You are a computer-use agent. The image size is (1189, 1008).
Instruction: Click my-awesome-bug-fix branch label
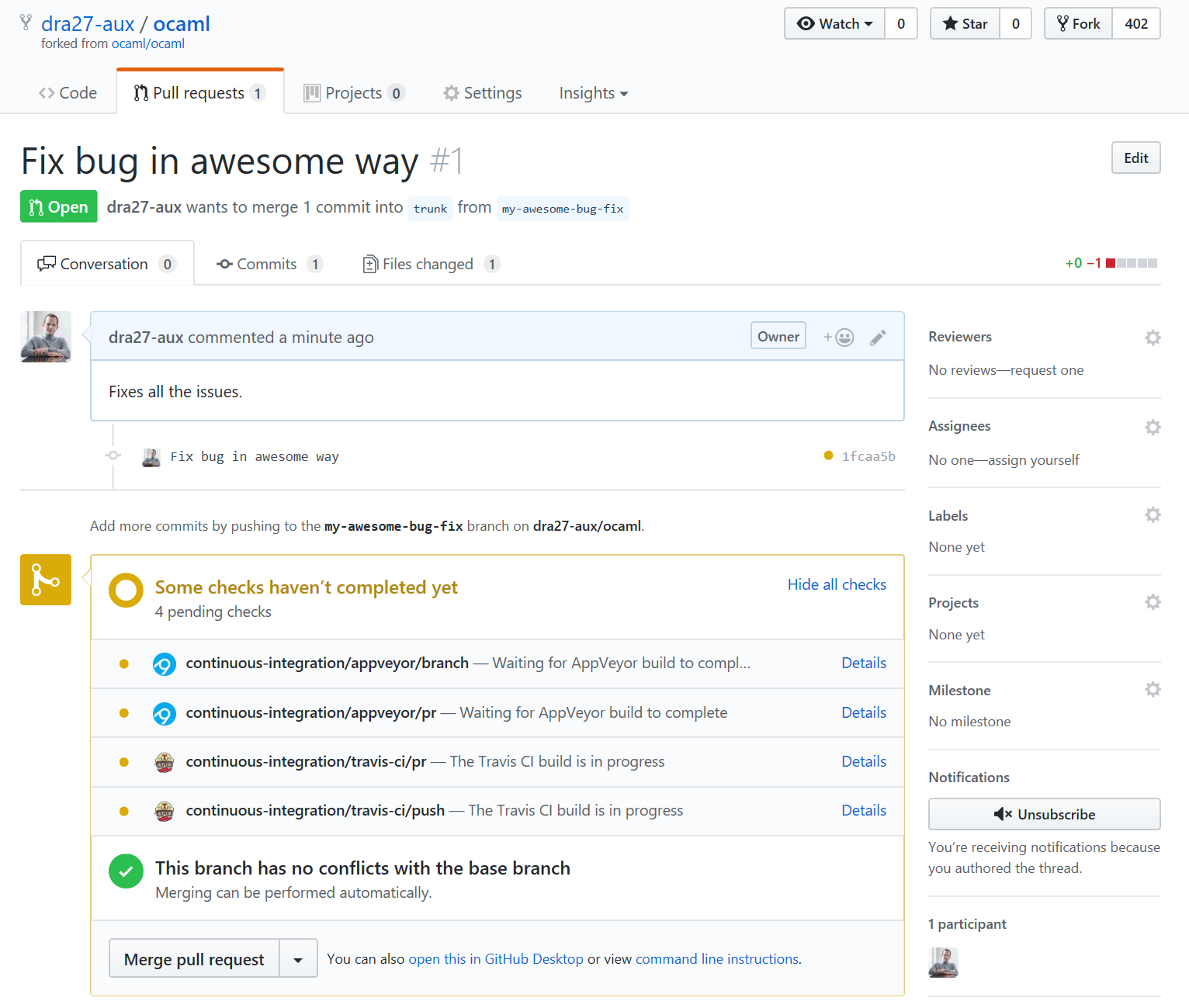[x=563, y=208]
